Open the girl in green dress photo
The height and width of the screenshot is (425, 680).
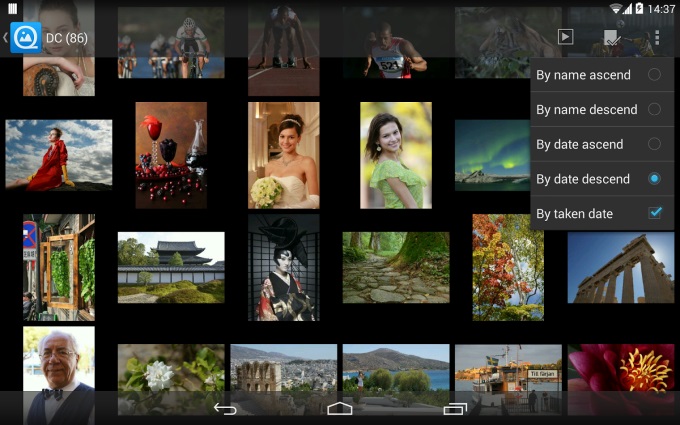[395, 155]
